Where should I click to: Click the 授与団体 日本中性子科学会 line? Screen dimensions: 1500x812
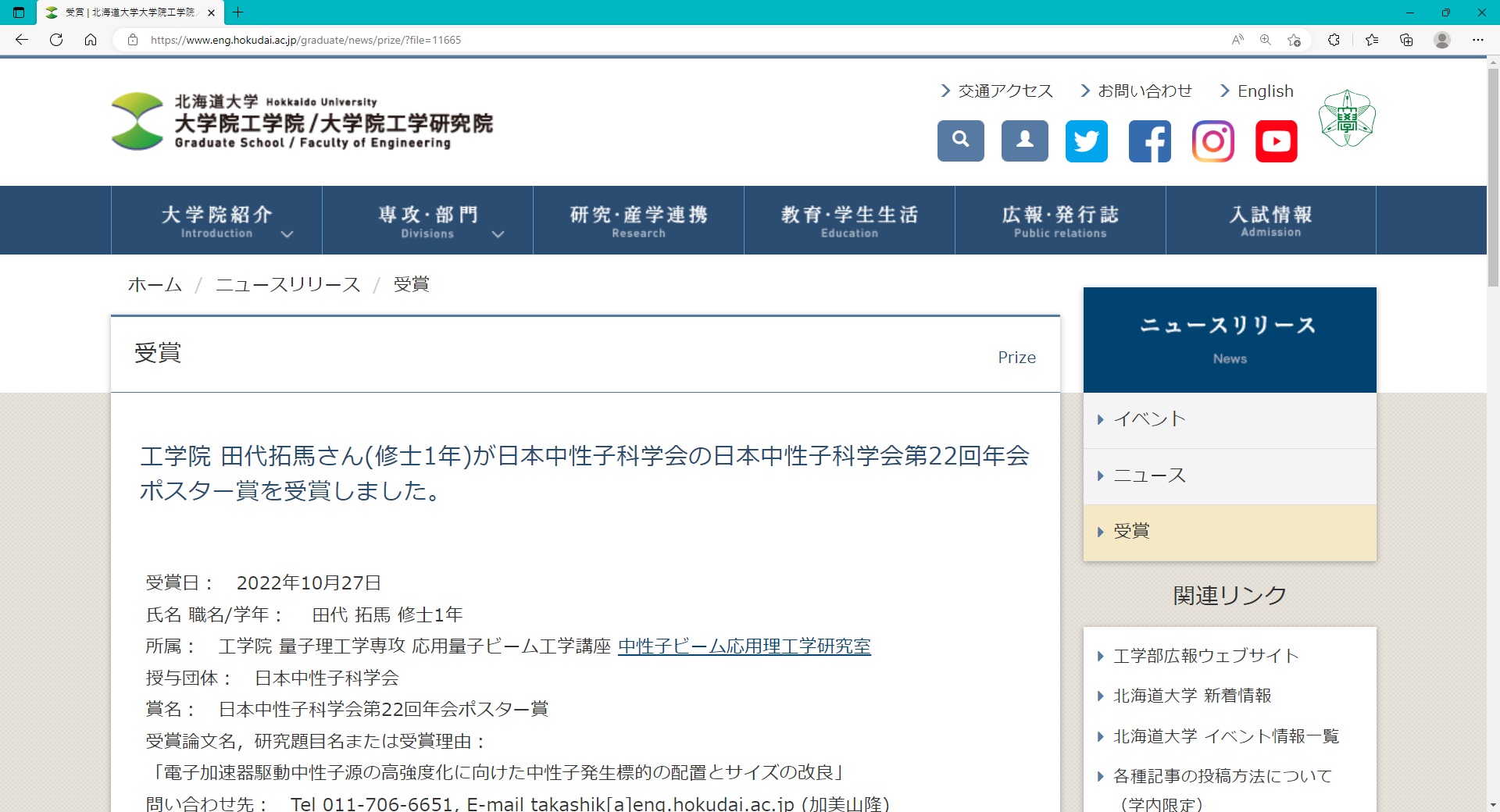(x=272, y=678)
